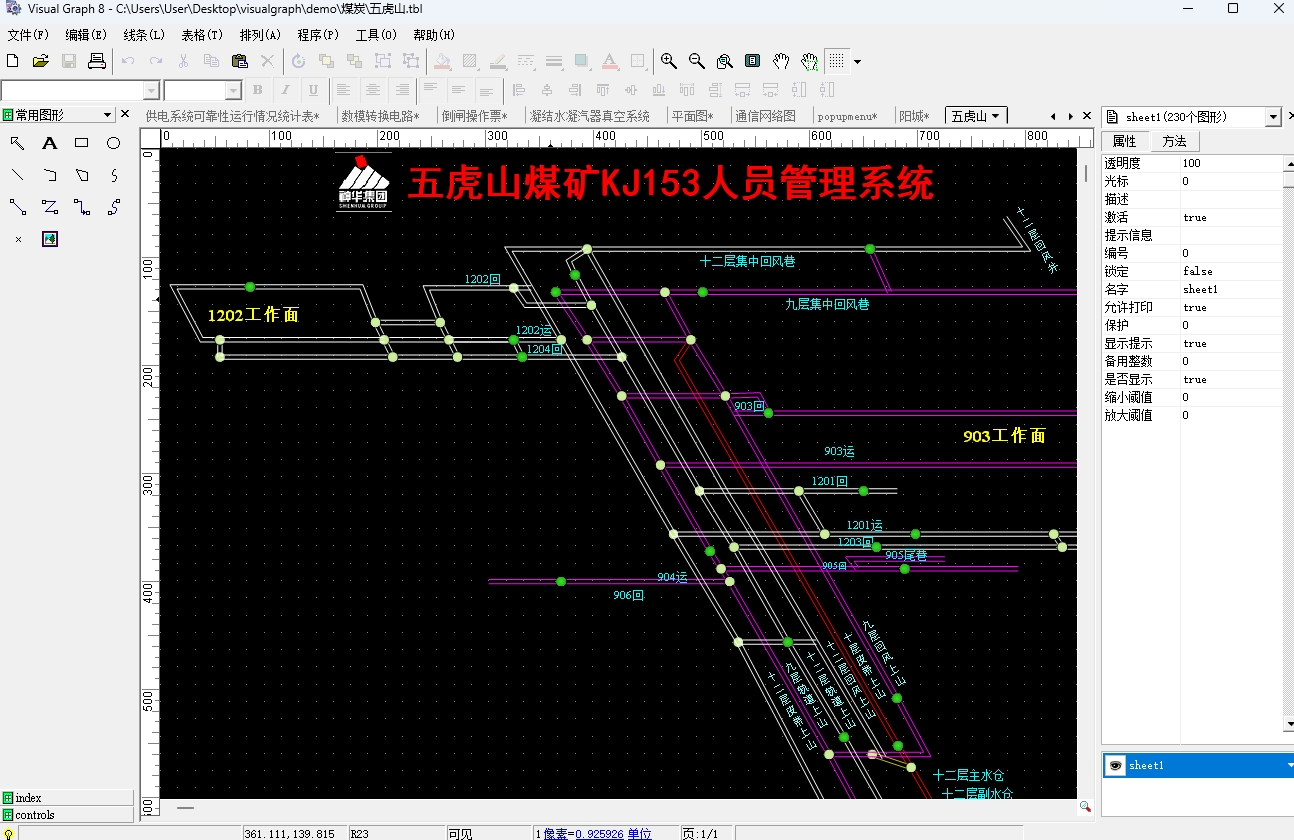
Task: Switch to the 平面图* document tab
Action: [692, 116]
